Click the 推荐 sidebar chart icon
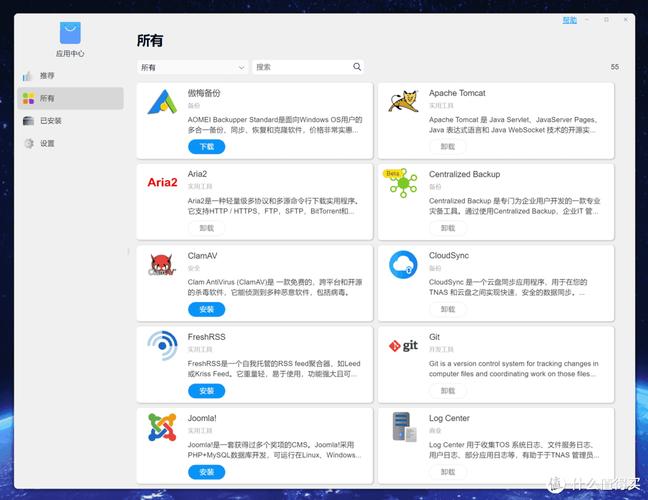This screenshot has width=648, height=500. coord(28,76)
